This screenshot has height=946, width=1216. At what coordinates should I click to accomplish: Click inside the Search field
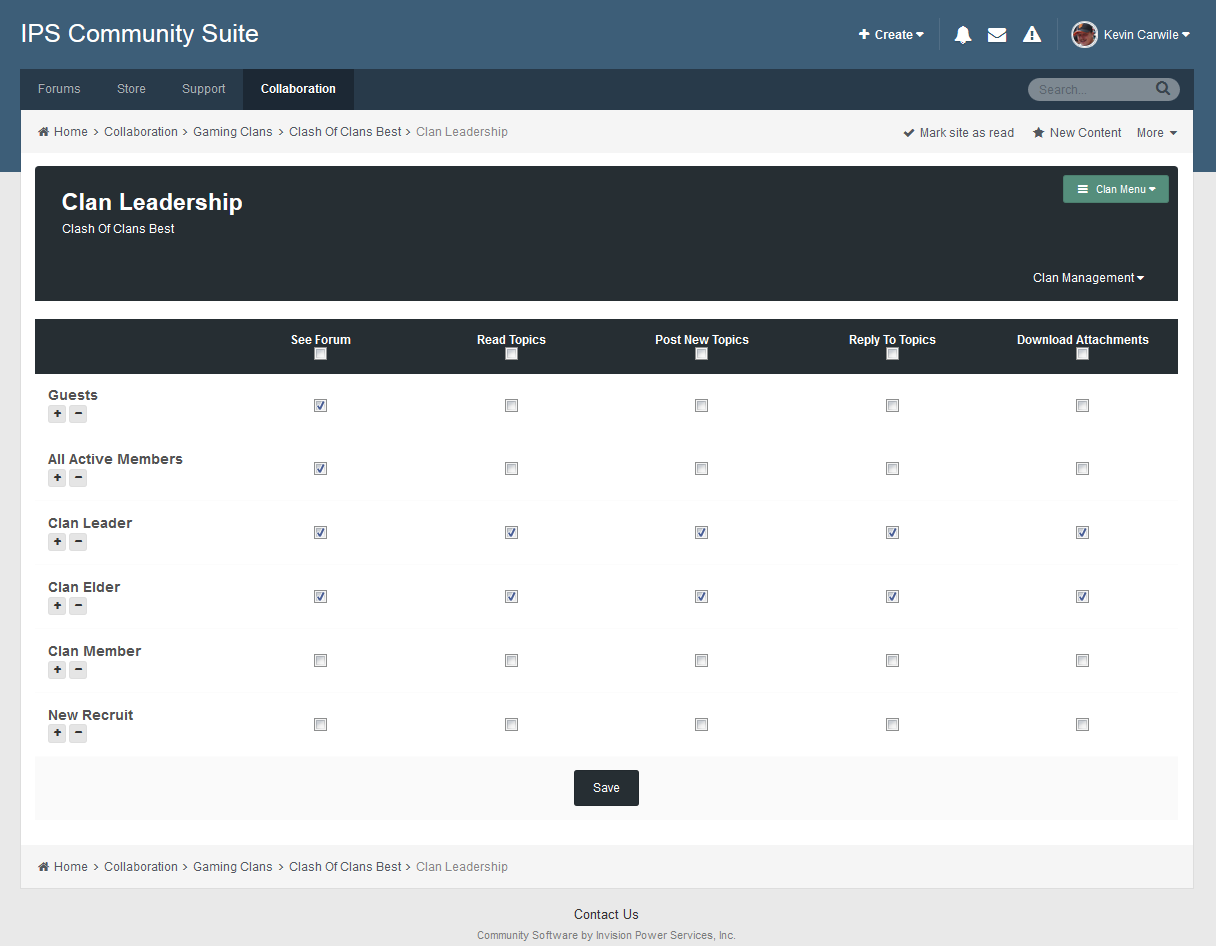[x=1090, y=90]
